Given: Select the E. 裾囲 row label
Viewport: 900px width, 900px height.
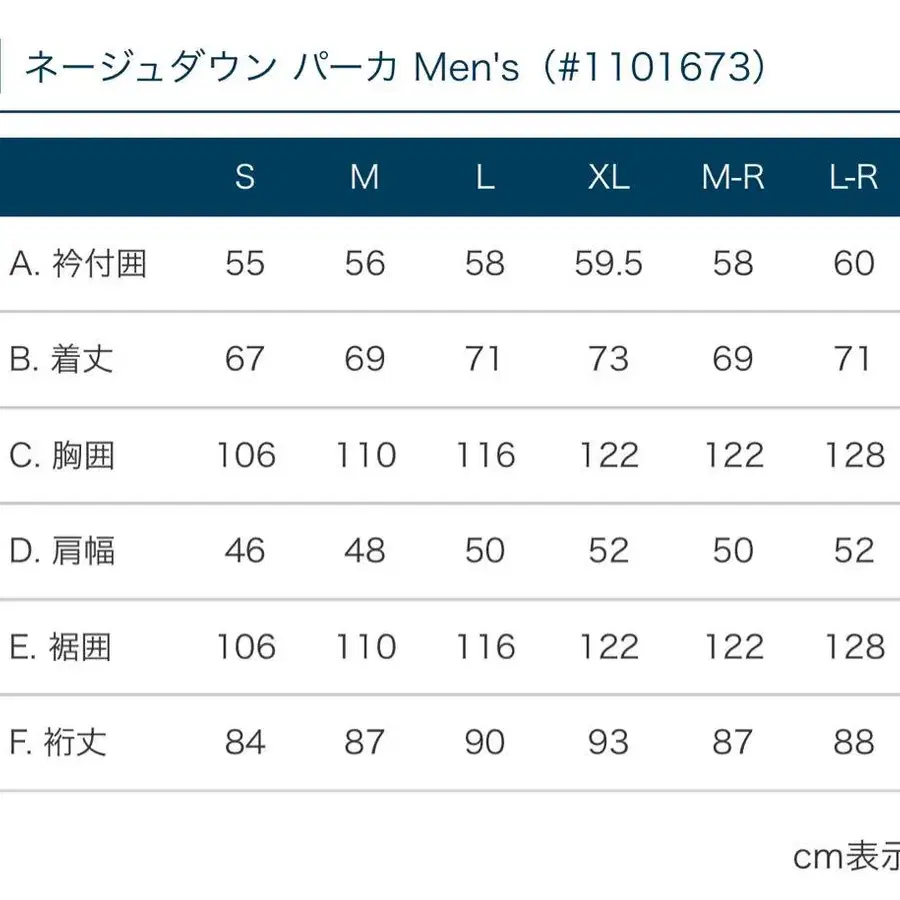Looking at the screenshot, I should (x=62, y=647).
